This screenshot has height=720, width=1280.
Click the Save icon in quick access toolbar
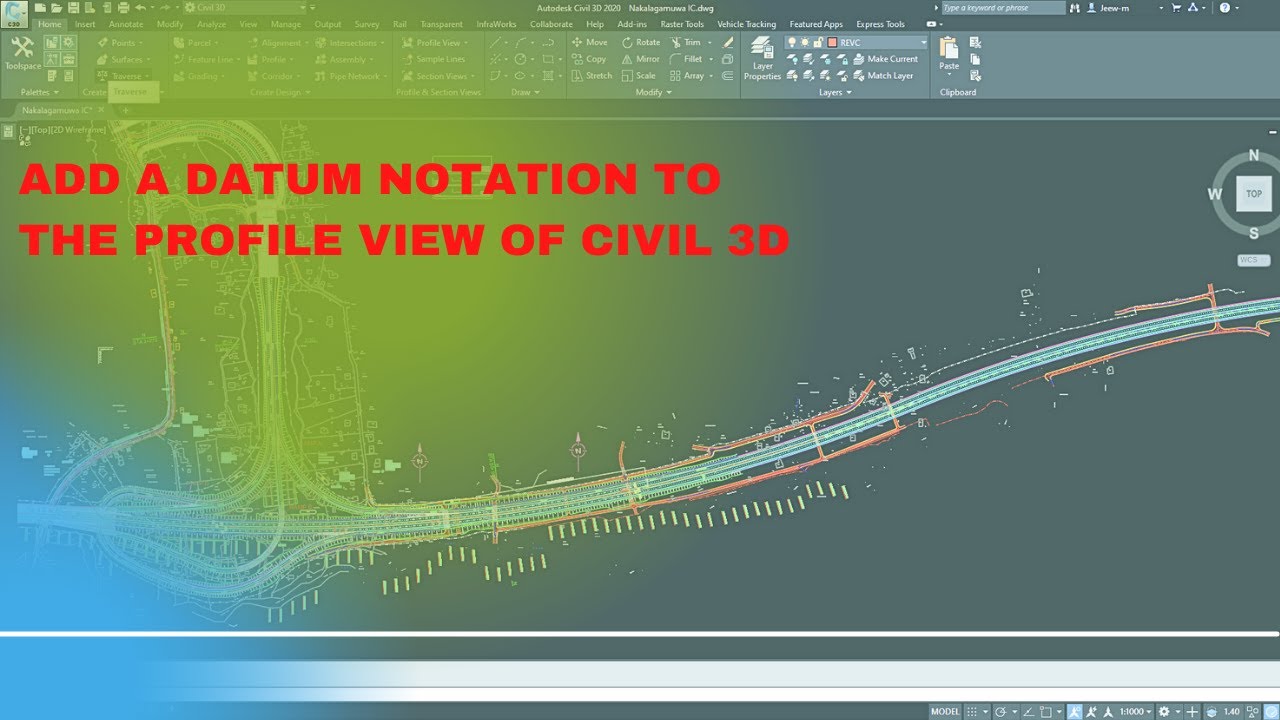[x=73, y=7]
